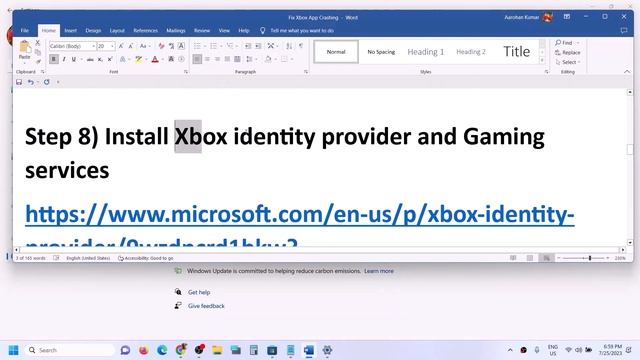
Task: Align text right
Action: (x=218, y=60)
